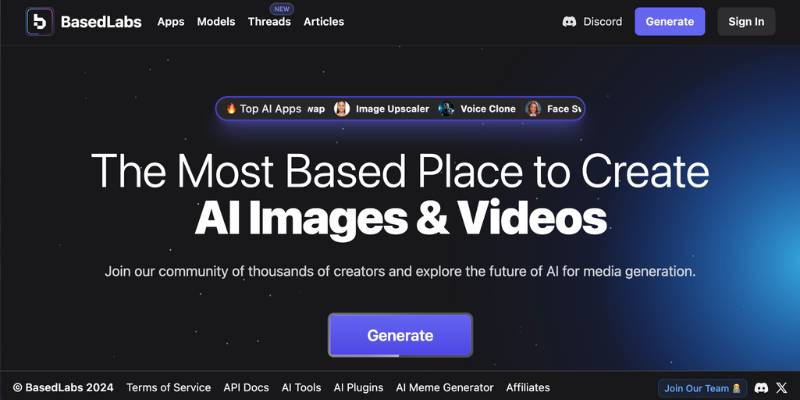The image size is (800, 400).
Task: Click the Face Swap avatar thumbnail
Action: tap(533, 109)
